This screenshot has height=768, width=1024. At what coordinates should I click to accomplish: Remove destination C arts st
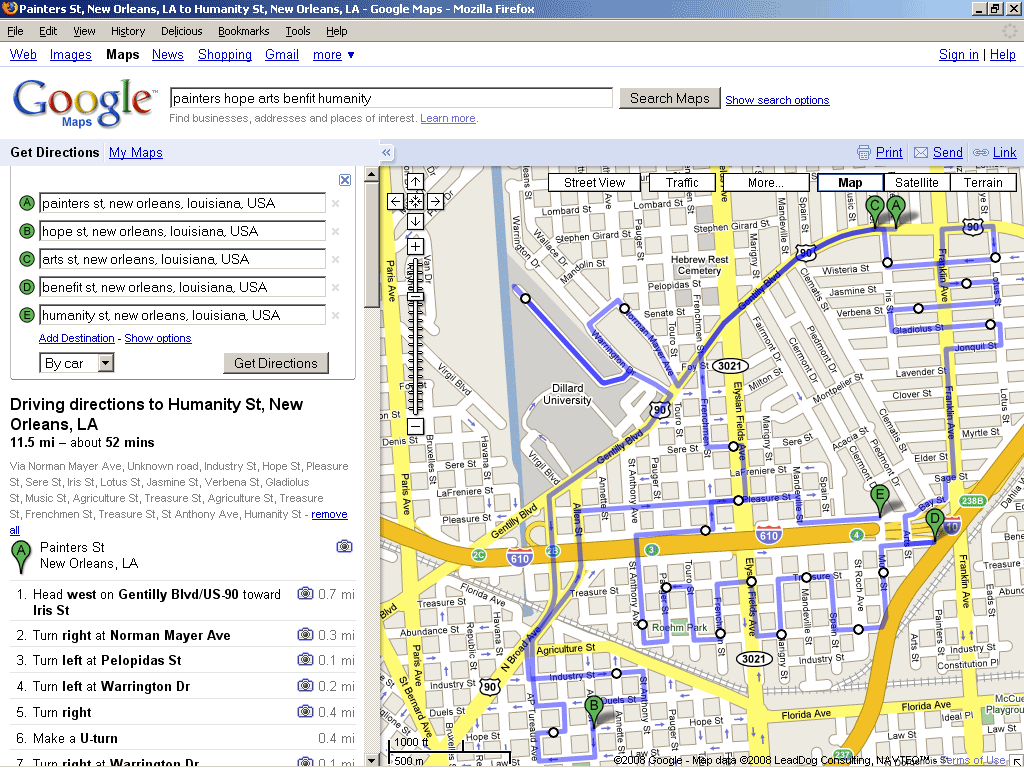[335, 260]
